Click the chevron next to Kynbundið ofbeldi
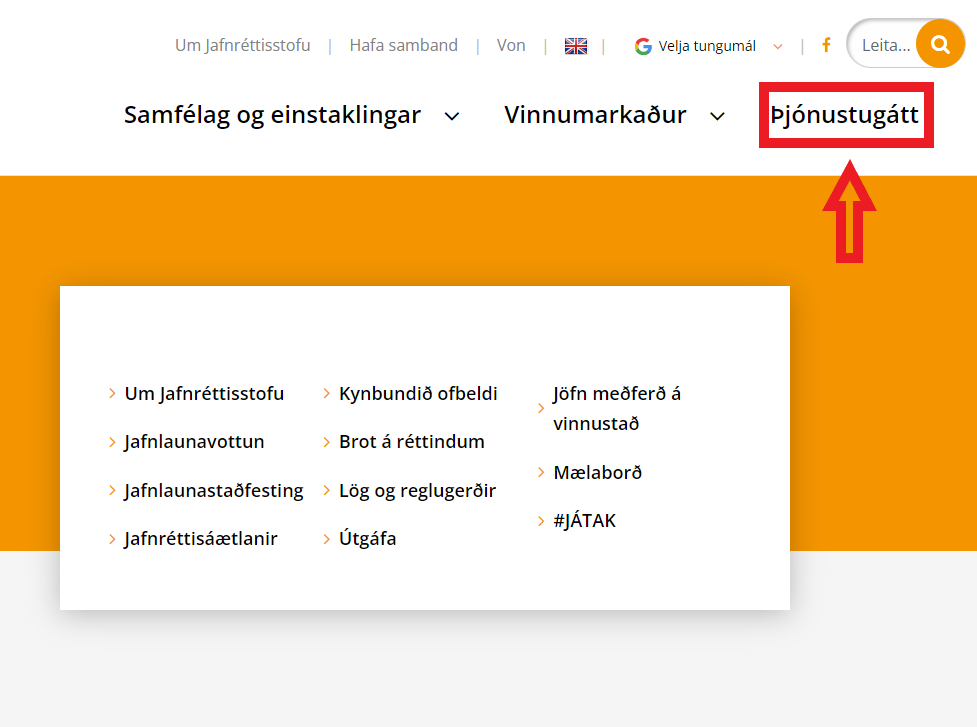Screen dimensions: 977x727 325,393
